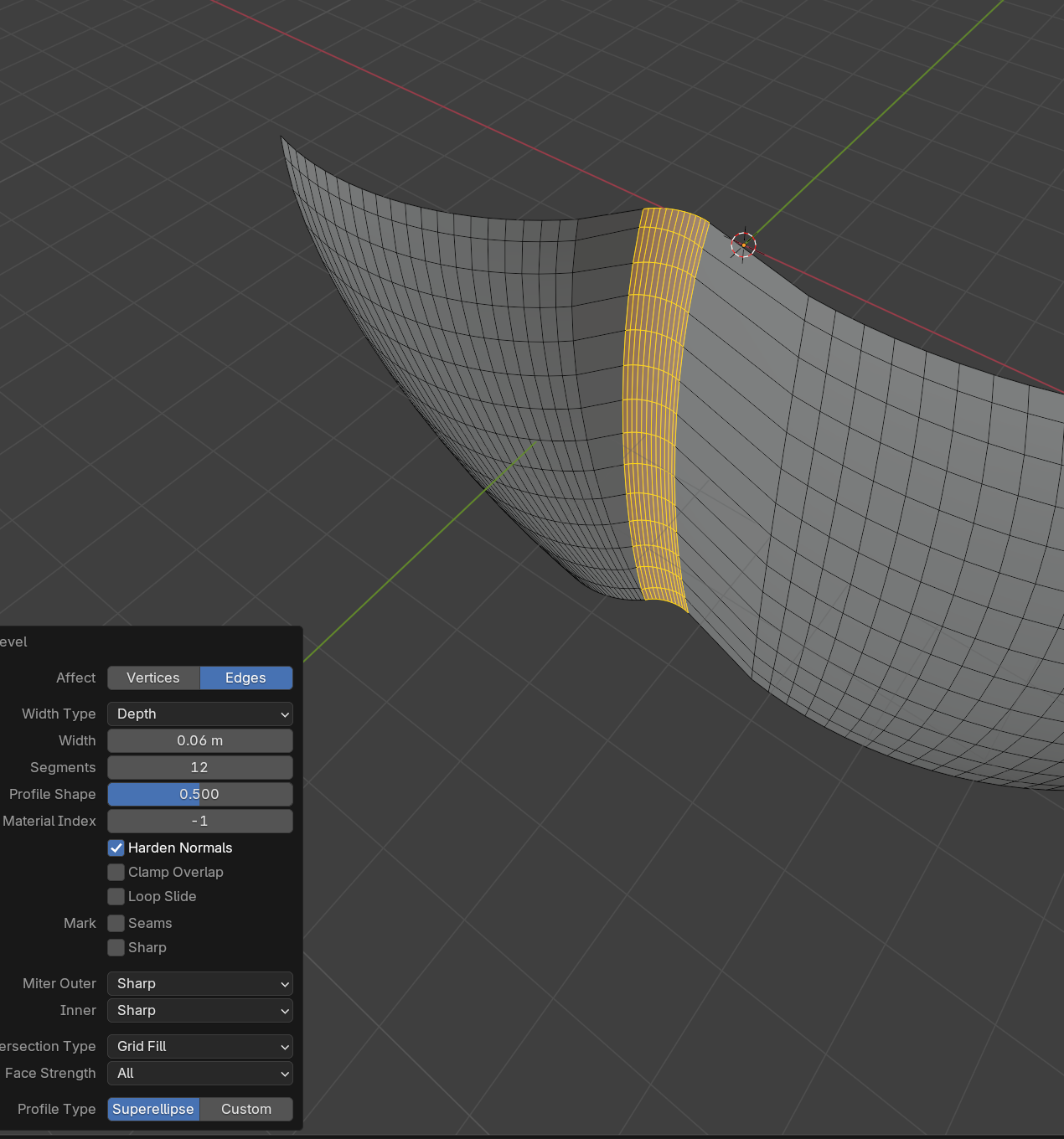The width and height of the screenshot is (1064, 1139).
Task: Disable the Harden Normals checkbox
Action: click(116, 848)
